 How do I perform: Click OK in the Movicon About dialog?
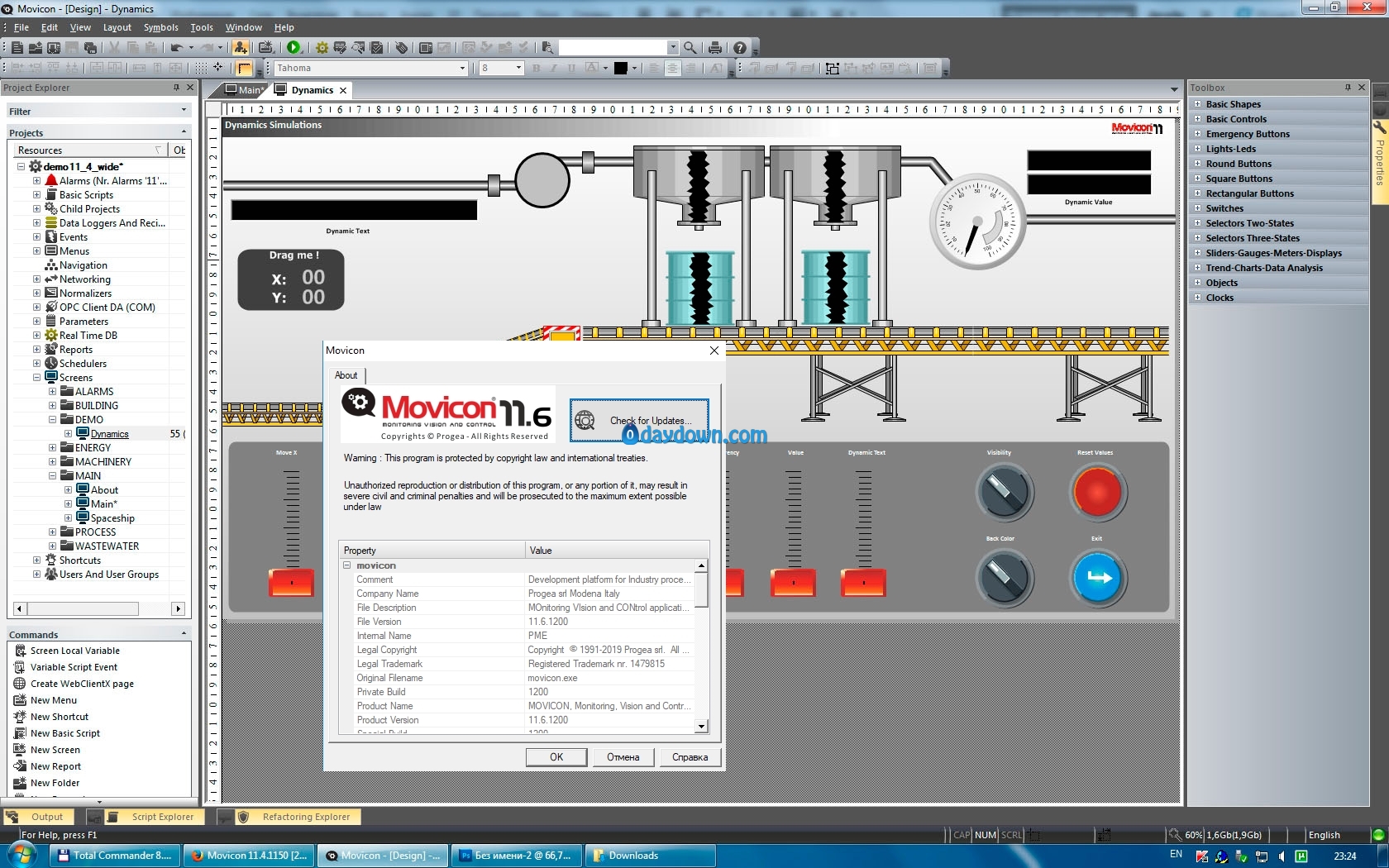coord(556,757)
